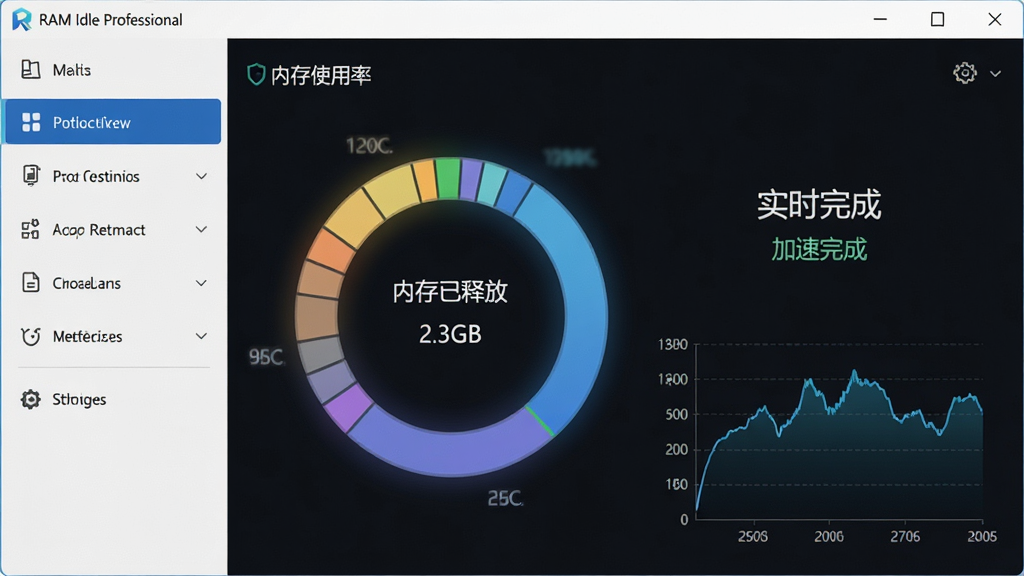Select the large bottom purple donut segment
Image resolution: width=1024 pixels, height=576 pixels.
point(451,452)
